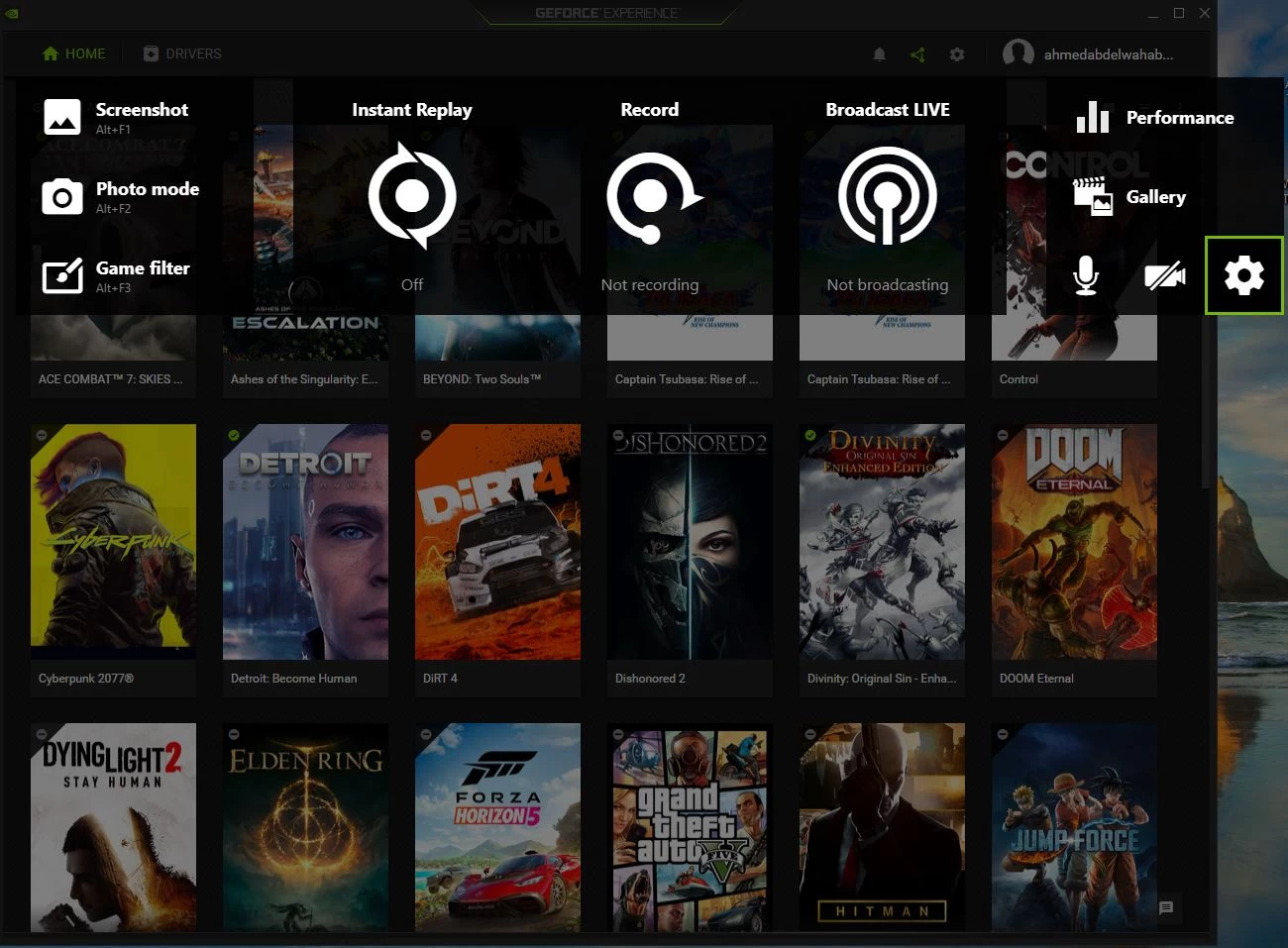This screenshot has height=948, width=1288.
Task: Click the share overlay icon in header
Action: click(917, 54)
